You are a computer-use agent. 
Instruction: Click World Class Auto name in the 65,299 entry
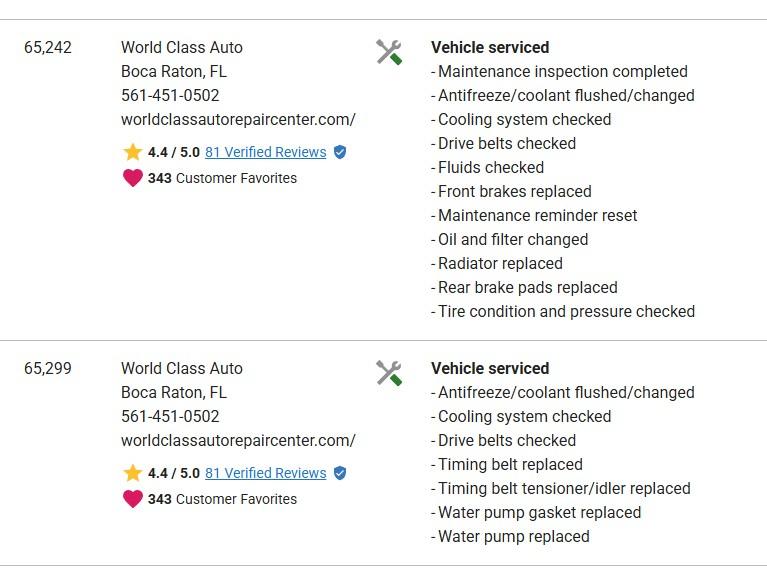[182, 368]
